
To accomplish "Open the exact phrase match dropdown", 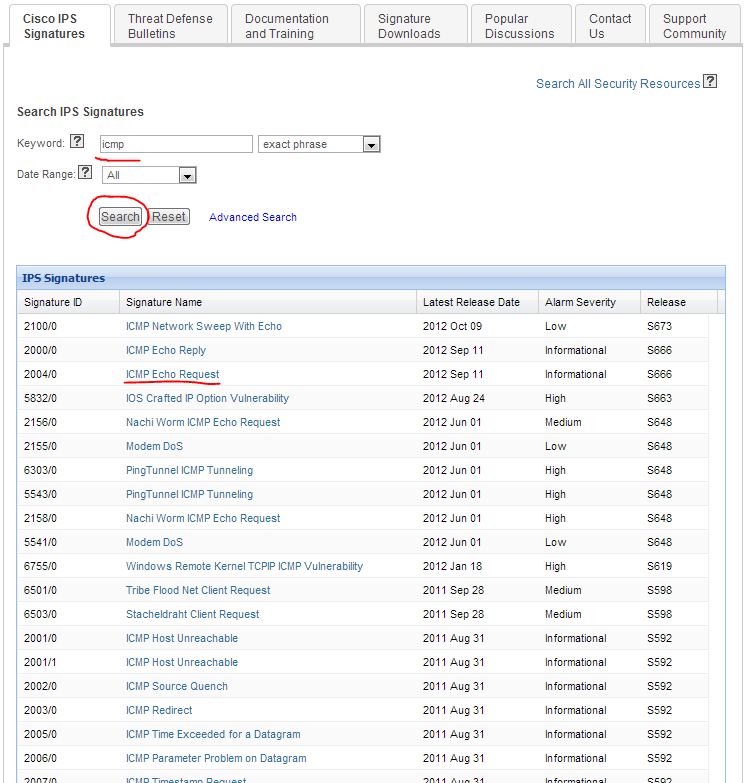I will pos(319,144).
